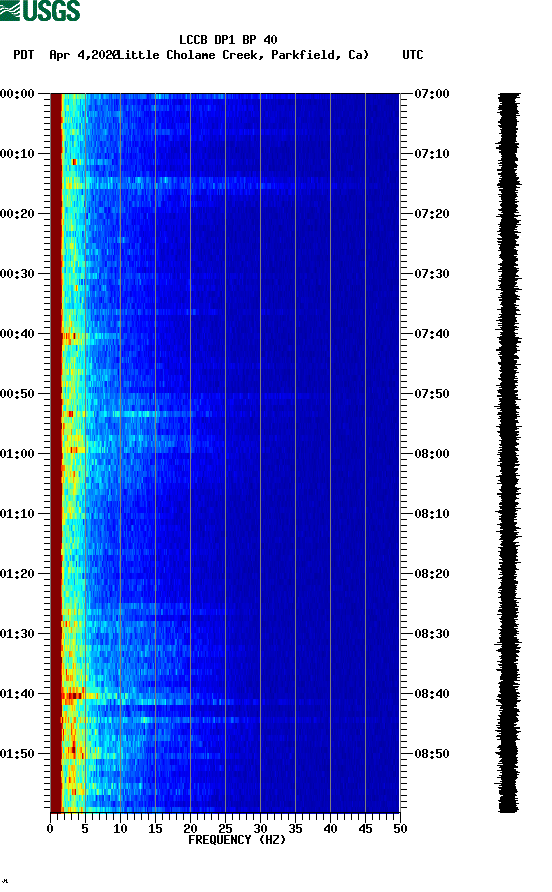The image size is (552, 892).
Task: Click the 5 Hz frequency tick label
Action: (x=85, y=829)
